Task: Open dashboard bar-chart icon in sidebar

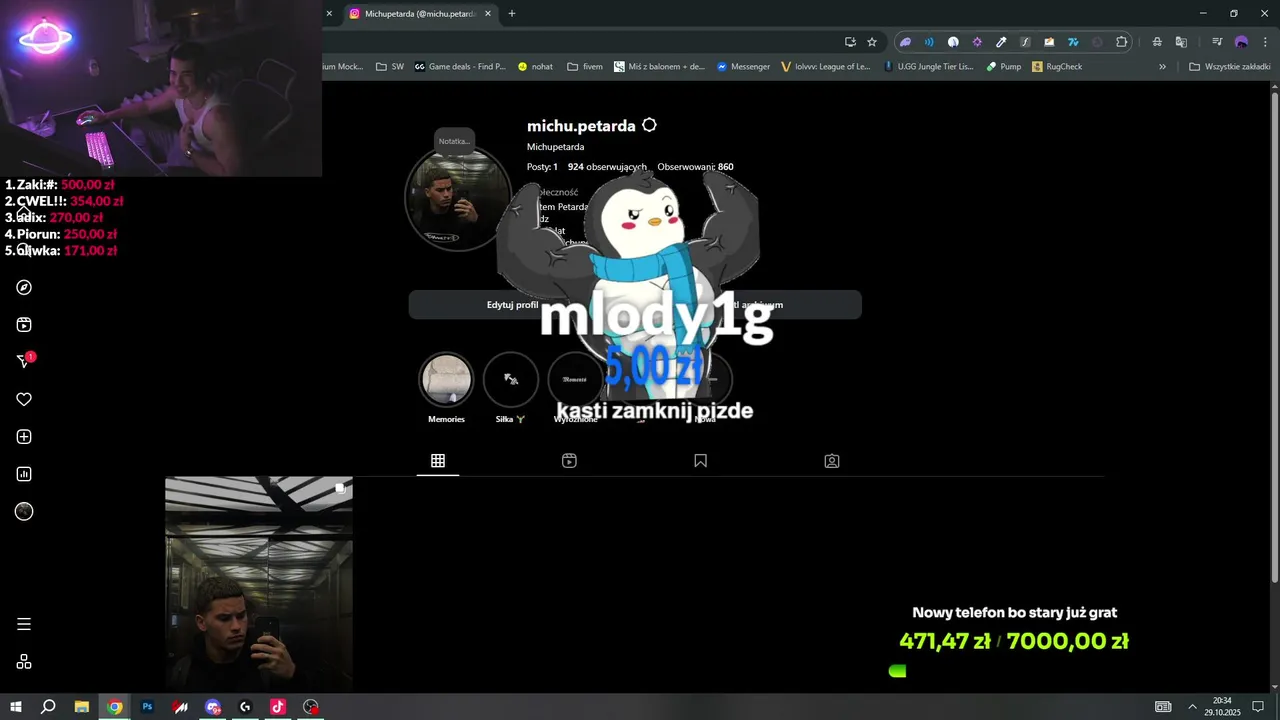Action: coord(24,474)
